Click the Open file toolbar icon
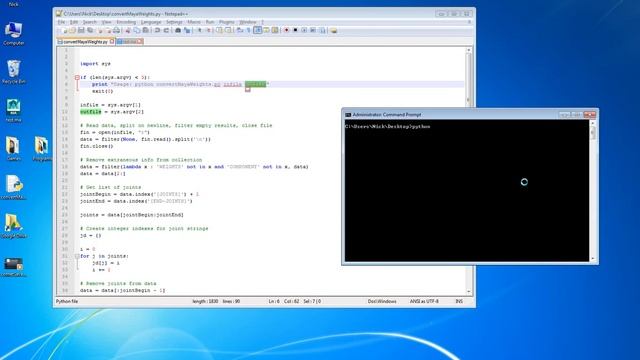This screenshot has height=360, width=640. (73, 30)
